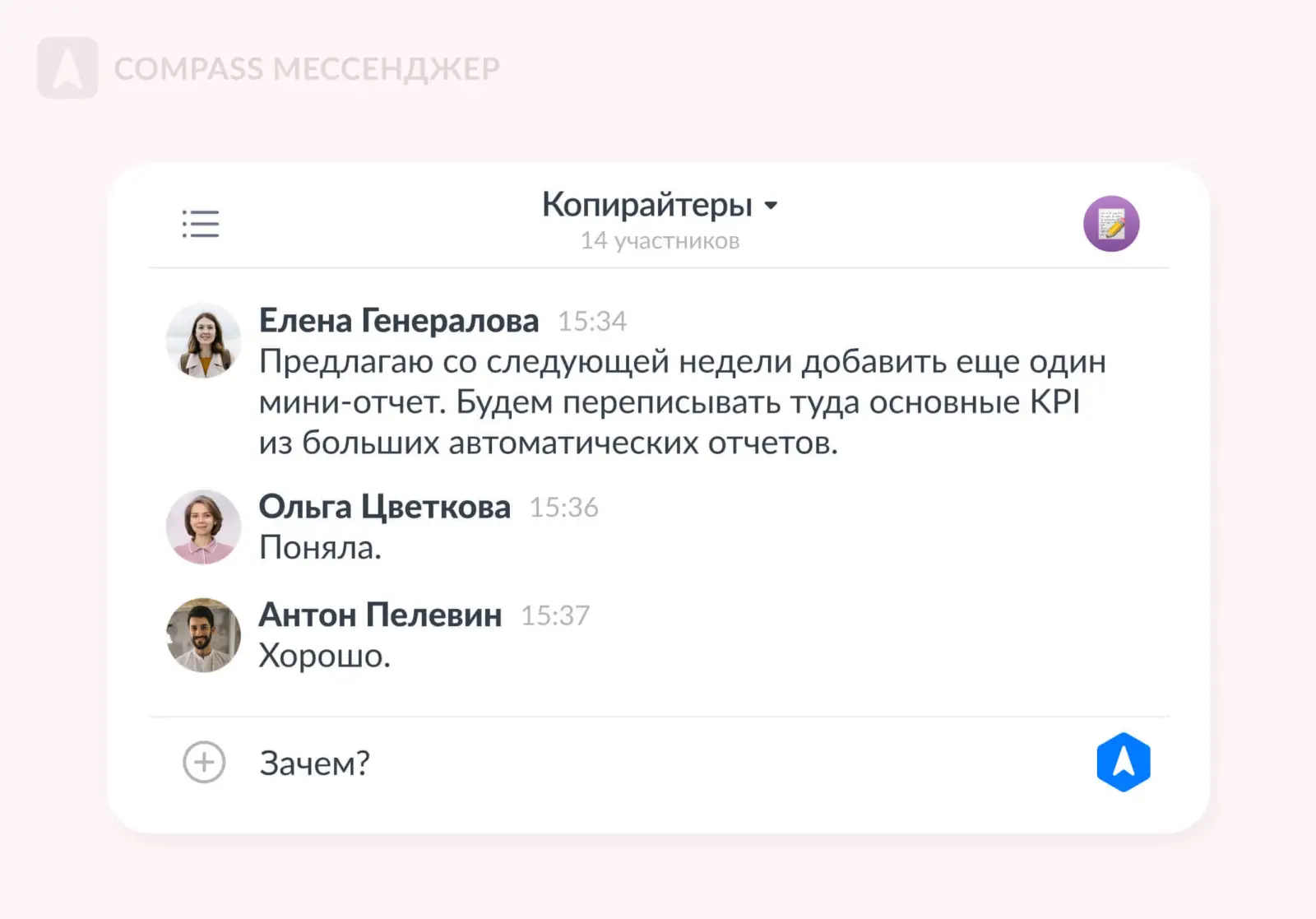Screen dimensions: 1316x919
Task: Open Ольга Цветкова's profile avatar
Action: coord(203,527)
